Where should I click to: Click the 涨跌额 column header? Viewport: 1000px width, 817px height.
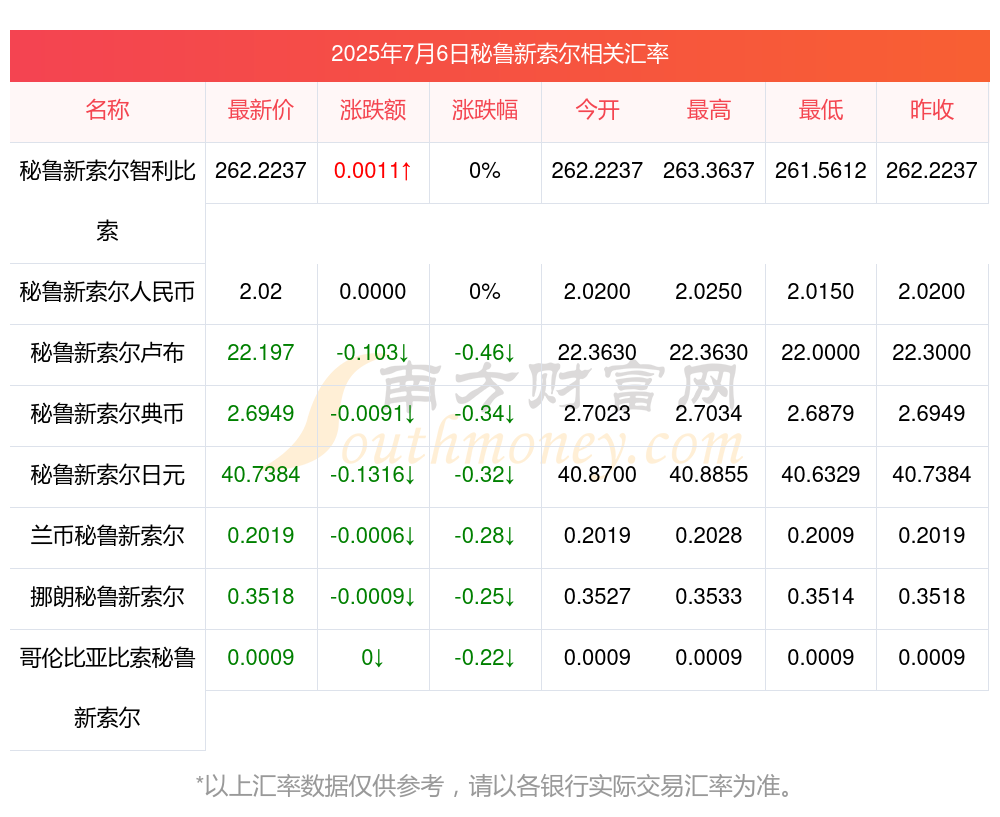tap(373, 110)
